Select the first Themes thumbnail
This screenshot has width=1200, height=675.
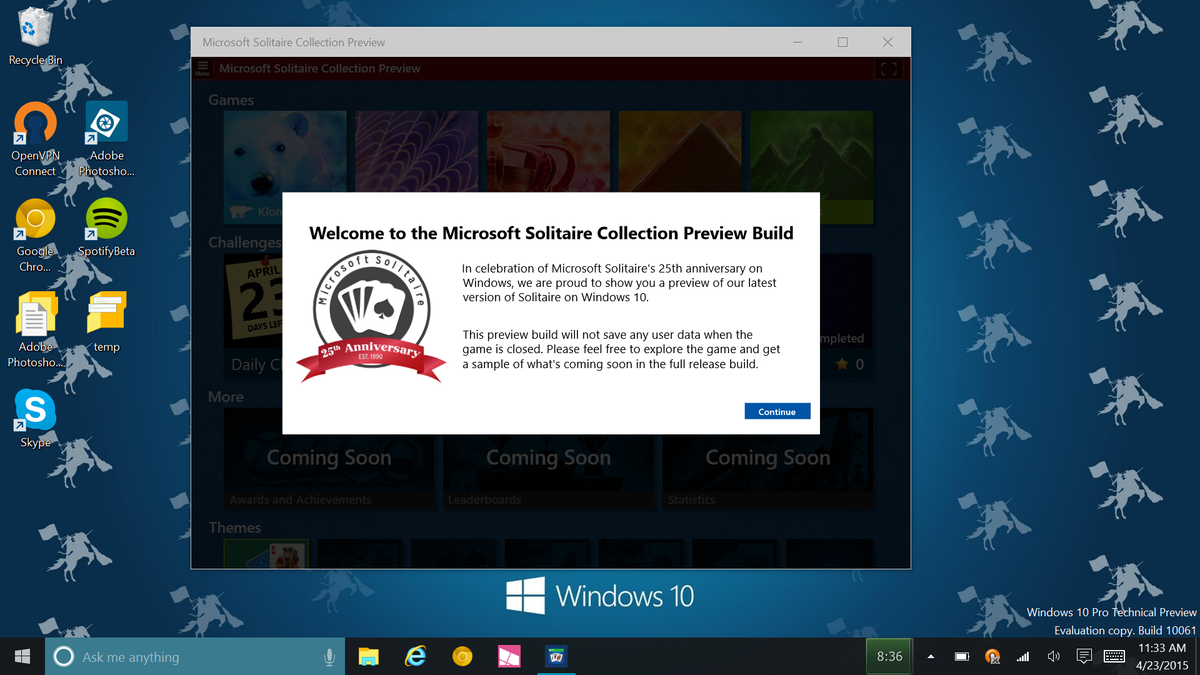click(x=266, y=553)
